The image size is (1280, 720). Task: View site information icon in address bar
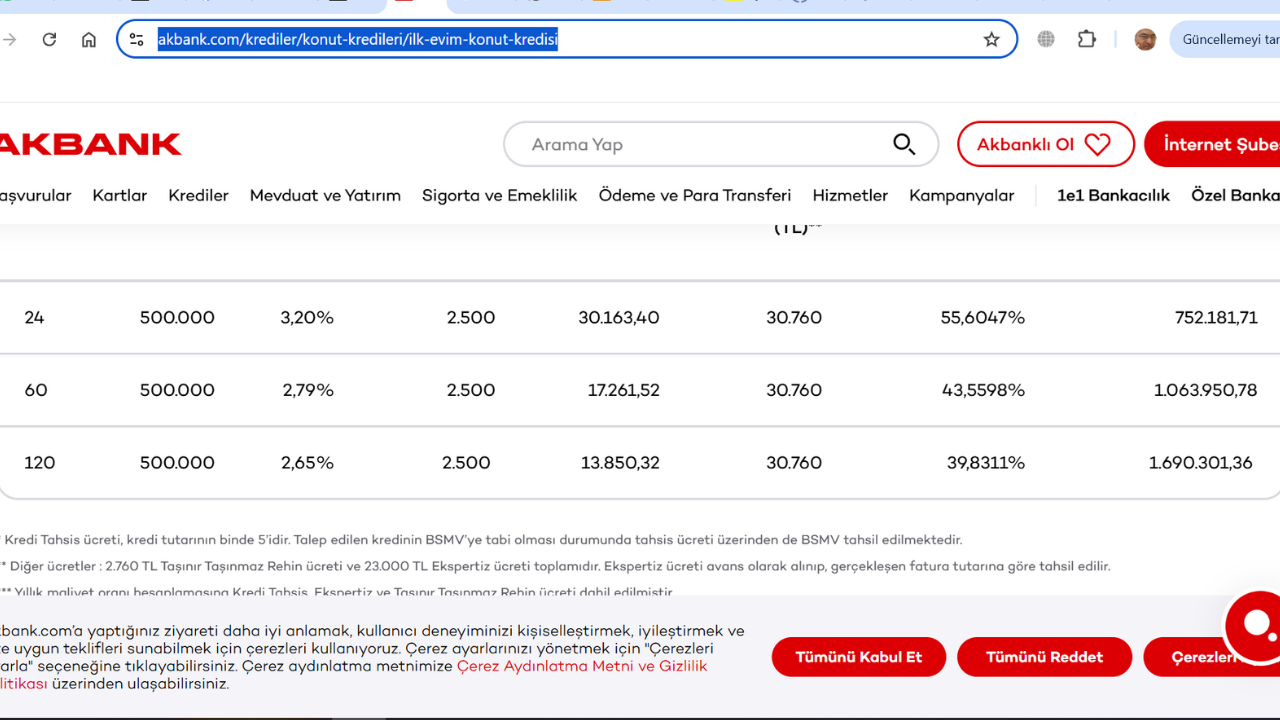(x=137, y=40)
